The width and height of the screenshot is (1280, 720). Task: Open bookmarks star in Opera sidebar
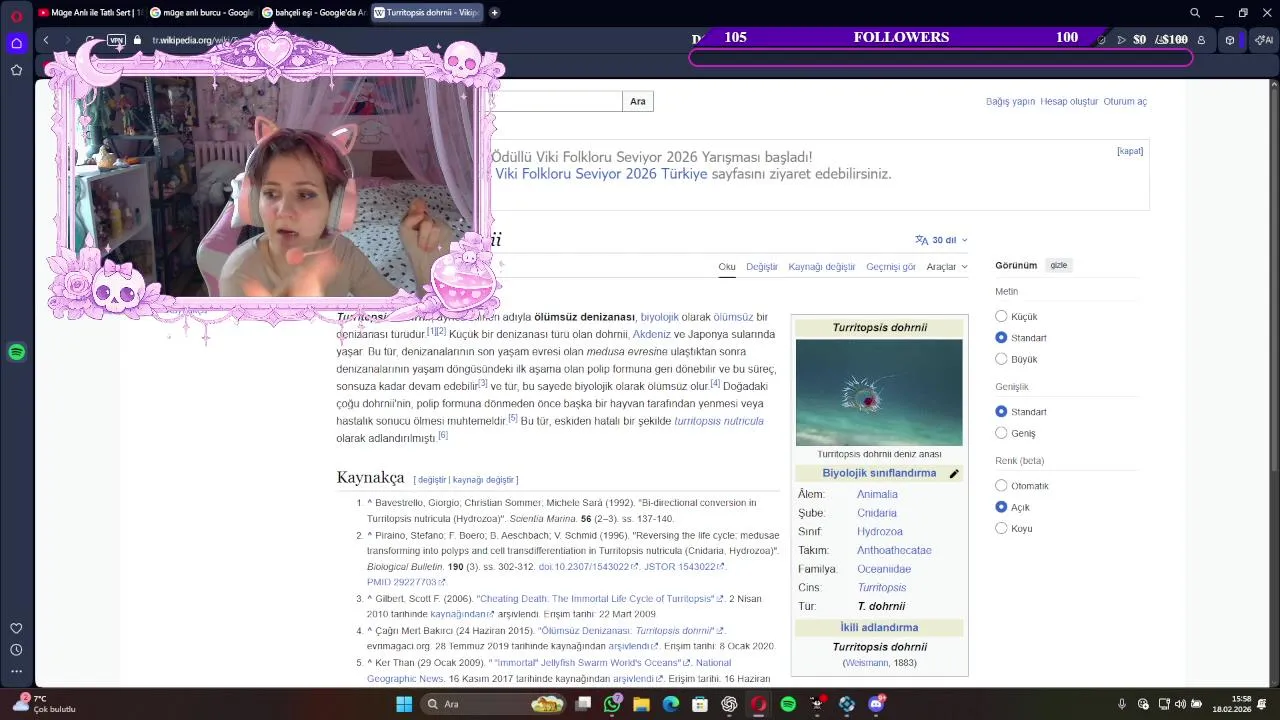(x=16, y=70)
